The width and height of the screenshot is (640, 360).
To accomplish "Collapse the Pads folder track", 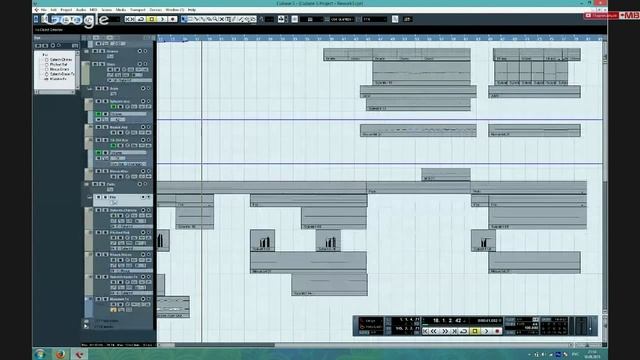I will click(x=87, y=184).
